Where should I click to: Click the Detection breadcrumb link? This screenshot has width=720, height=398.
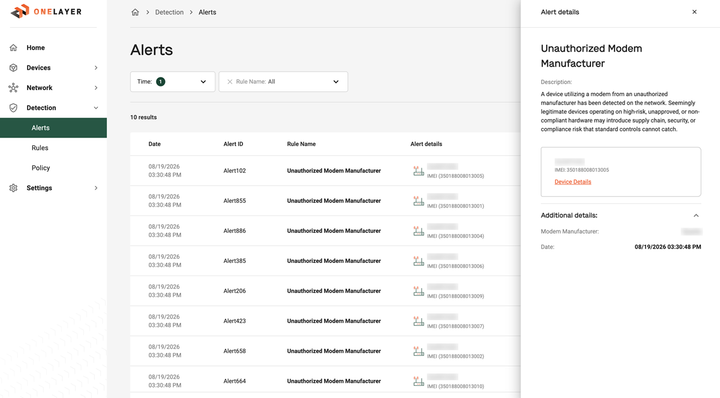(169, 12)
